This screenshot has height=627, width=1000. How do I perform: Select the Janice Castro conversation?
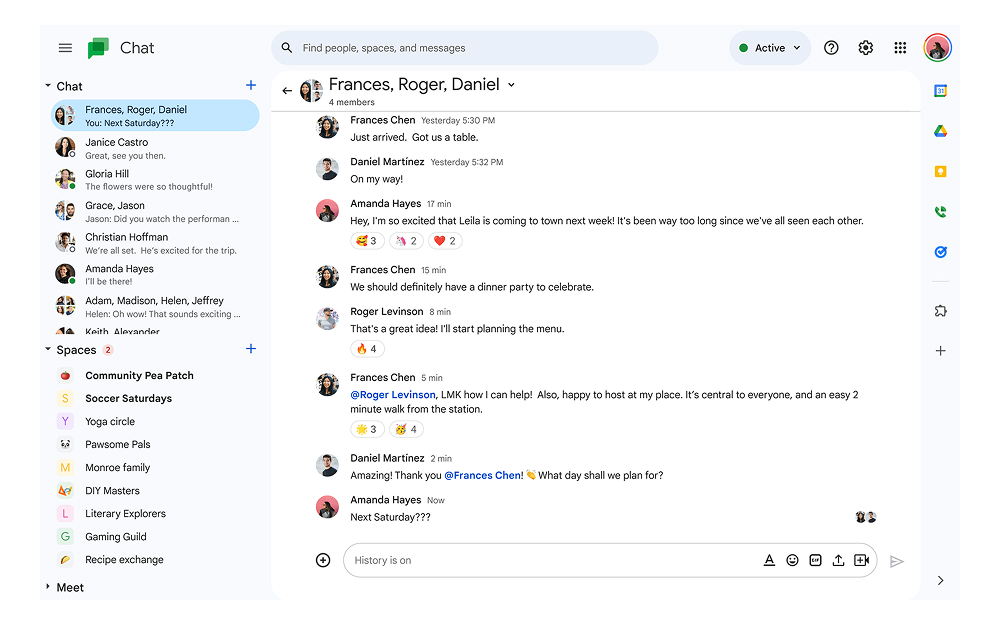point(150,148)
